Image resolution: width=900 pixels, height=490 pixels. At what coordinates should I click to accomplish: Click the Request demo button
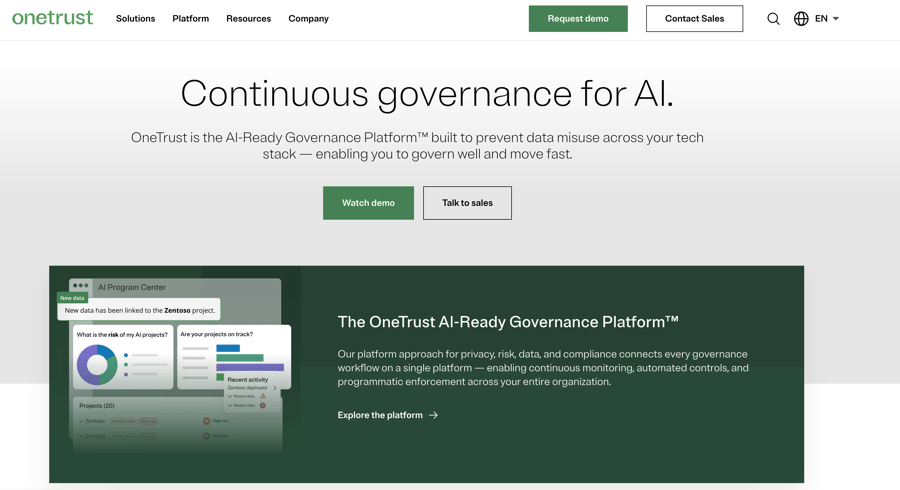click(x=578, y=19)
